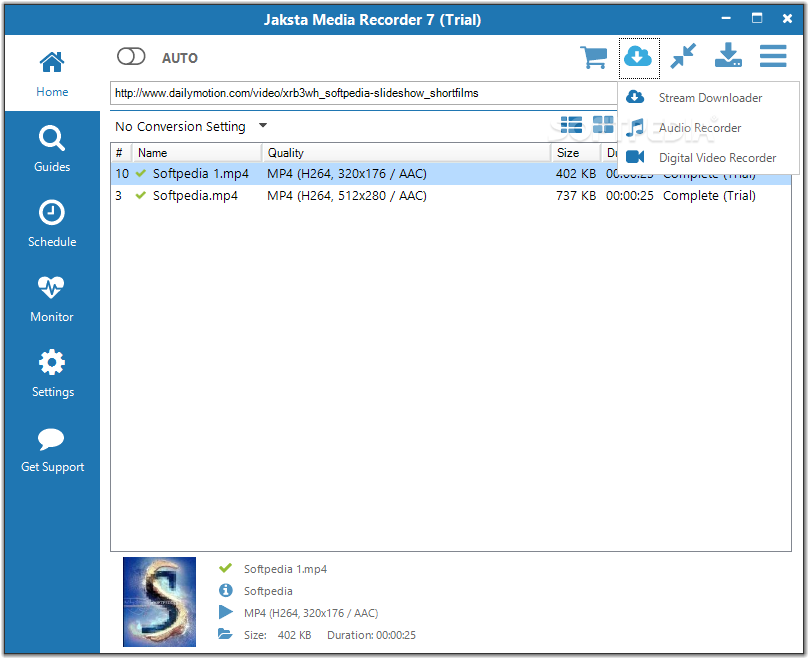Click the 737 KB size cell
The width and height of the screenshot is (808, 658).
pos(576,196)
